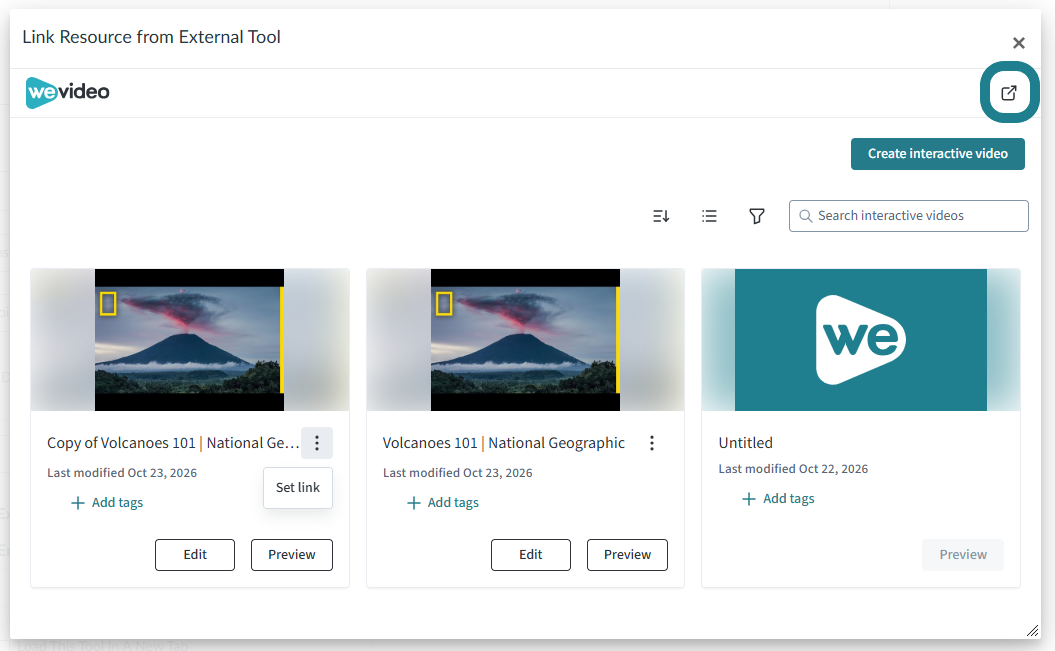Viewport: 1055px width, 651px height.
Task: Click the WeVideo logo
Action: 67,92
